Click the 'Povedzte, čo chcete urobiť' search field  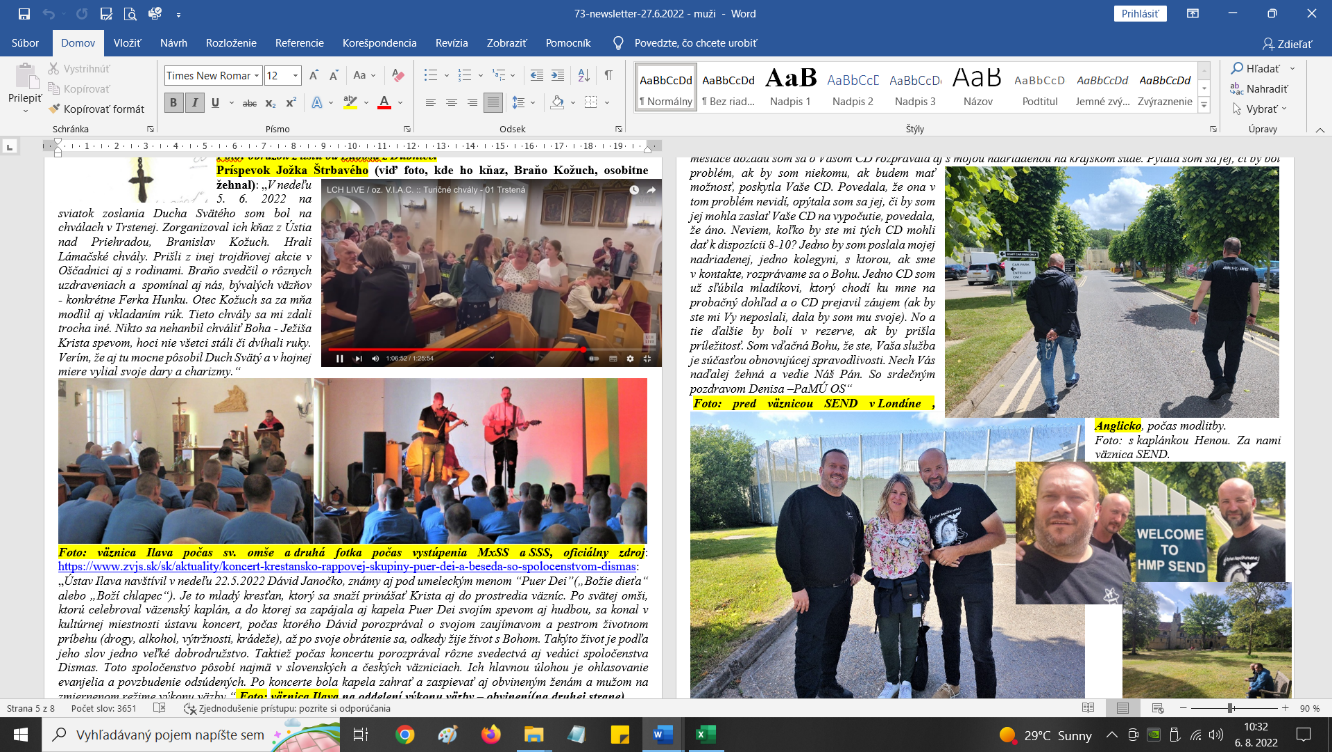click(x=697, y=43)
